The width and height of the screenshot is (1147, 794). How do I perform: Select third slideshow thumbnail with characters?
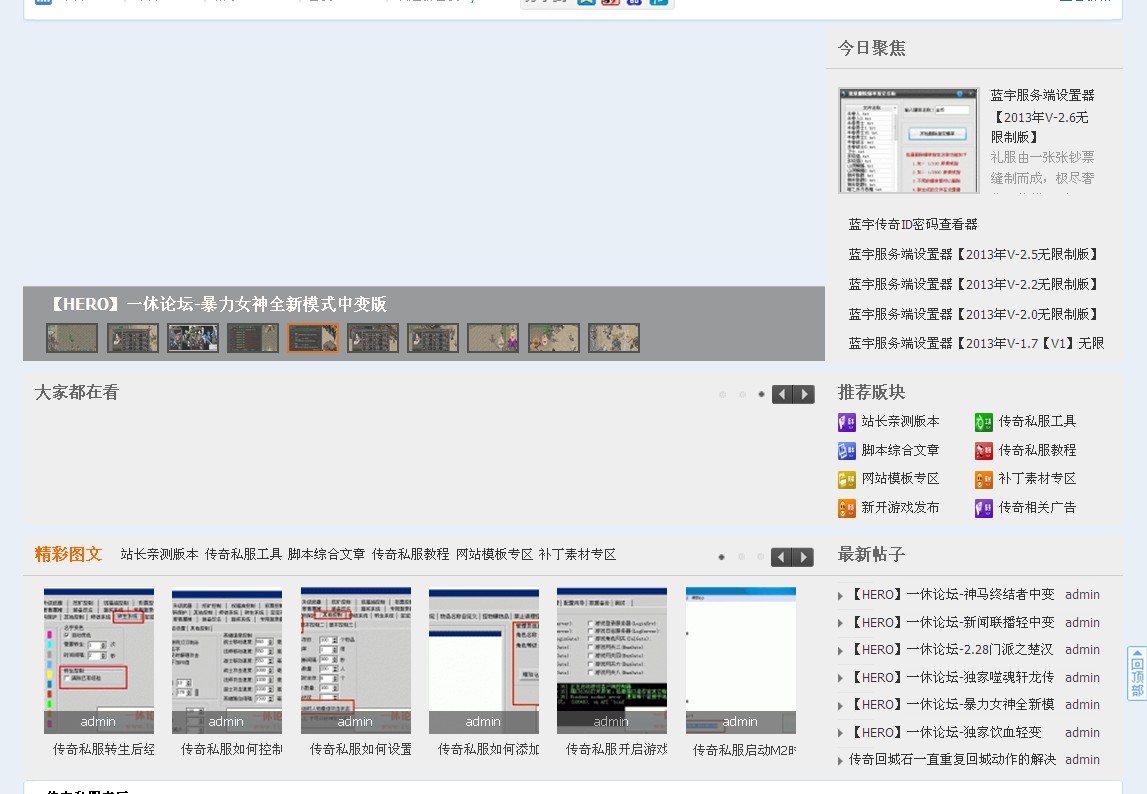pyautogui.click(x=192, y=338)
